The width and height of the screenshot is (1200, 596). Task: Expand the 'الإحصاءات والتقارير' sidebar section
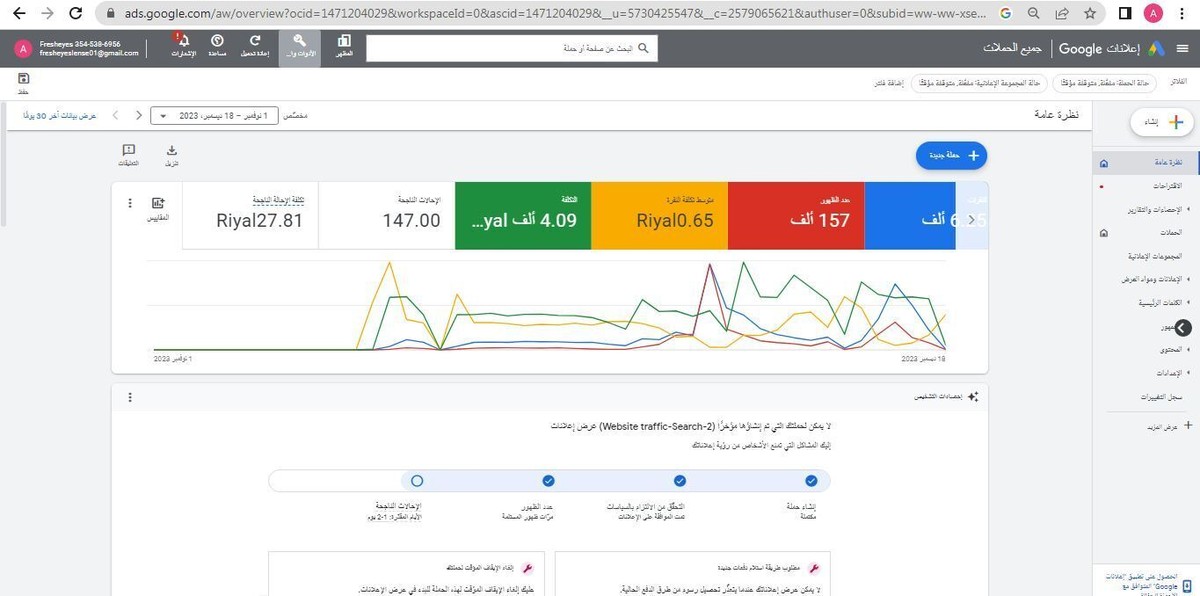click(x=1150, y=211)
